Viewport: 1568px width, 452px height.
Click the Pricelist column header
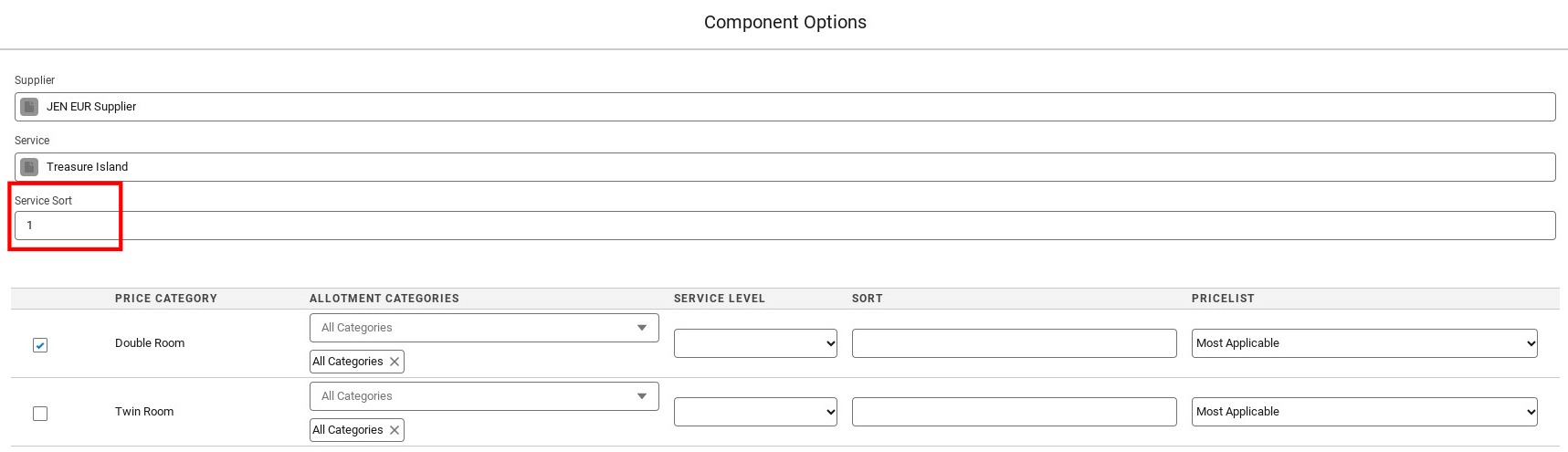1223,299
